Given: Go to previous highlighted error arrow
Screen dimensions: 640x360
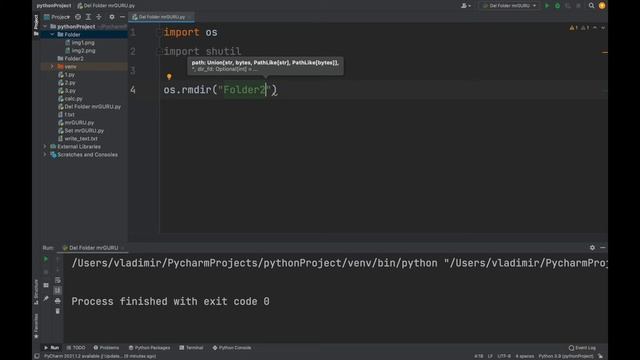Looking at the screenshot, I should coord(595,28).
